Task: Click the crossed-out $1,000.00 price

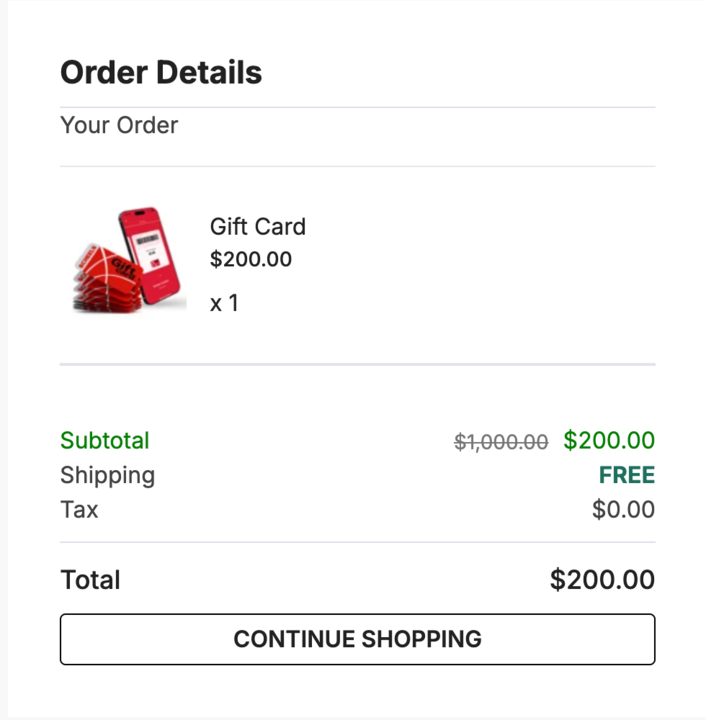Action: (501, 442)
